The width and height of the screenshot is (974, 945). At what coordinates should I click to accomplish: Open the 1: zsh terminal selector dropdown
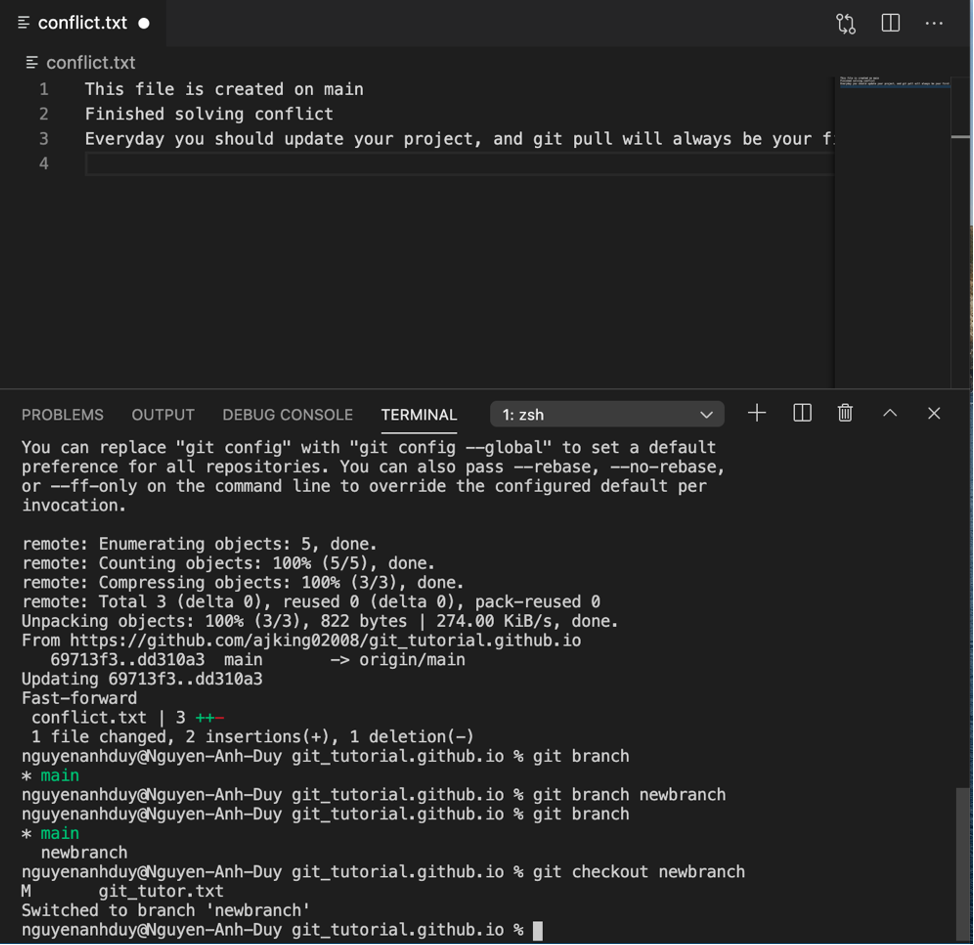pos(607,414)
